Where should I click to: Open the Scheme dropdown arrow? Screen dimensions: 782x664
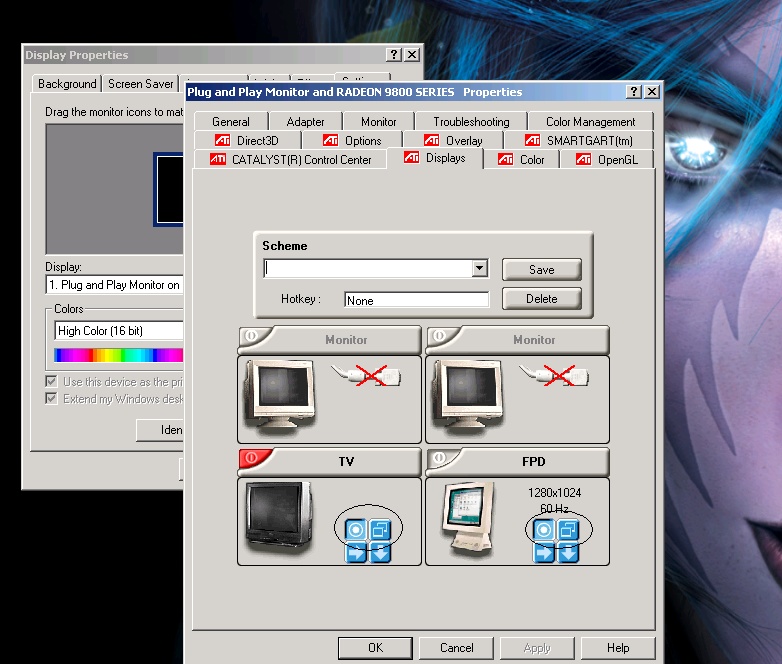click(480, 268)
